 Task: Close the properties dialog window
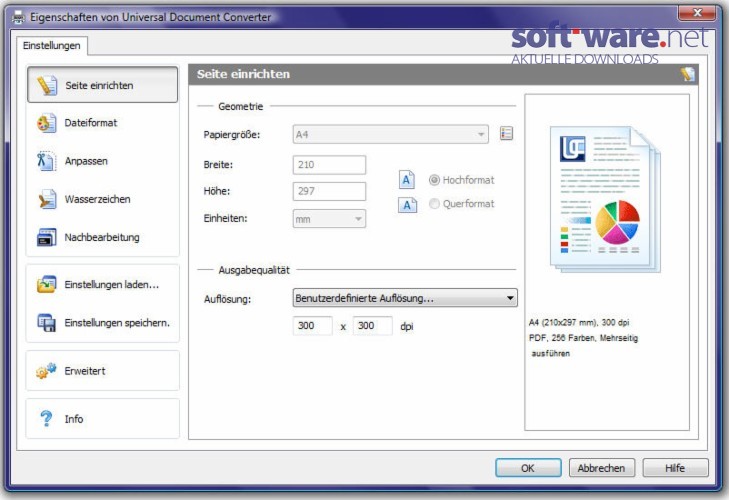[x=697, y=13]
